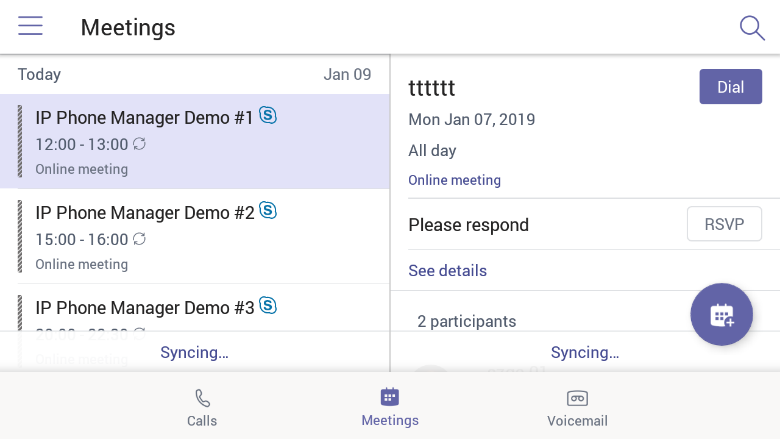Click the Jan 09 date label
Screen dimensions: 780x439
pyautogui.click(x=347, y=75)
